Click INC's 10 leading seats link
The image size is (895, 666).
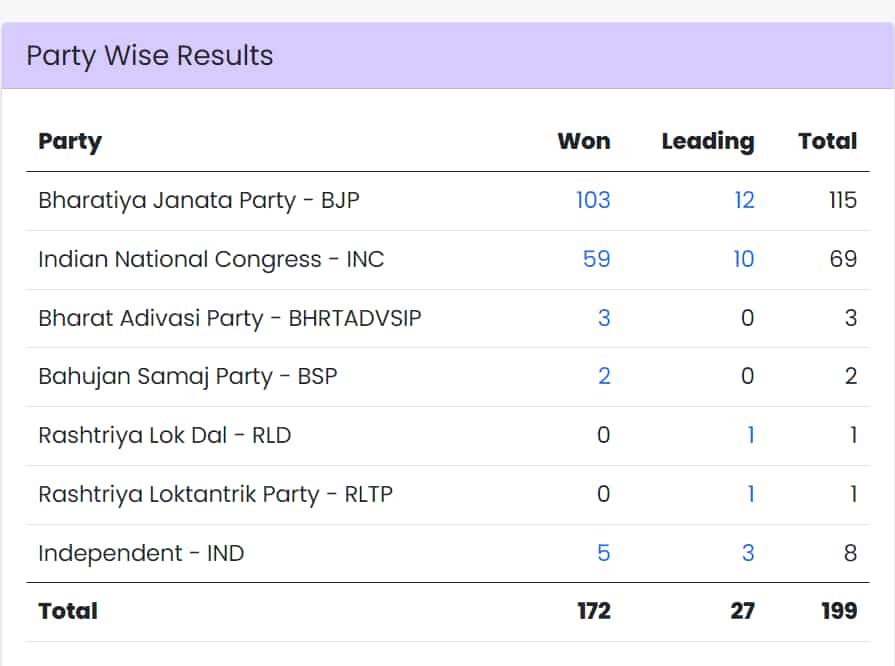click(x=743, y=259)
